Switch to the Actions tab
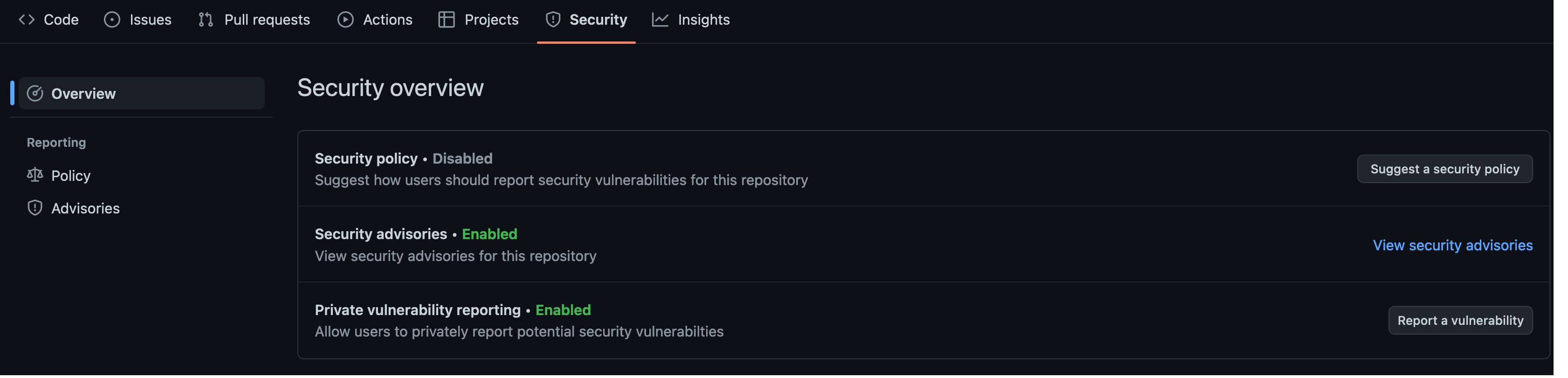This screenshot has height=378, width=1568. [387, 20]
